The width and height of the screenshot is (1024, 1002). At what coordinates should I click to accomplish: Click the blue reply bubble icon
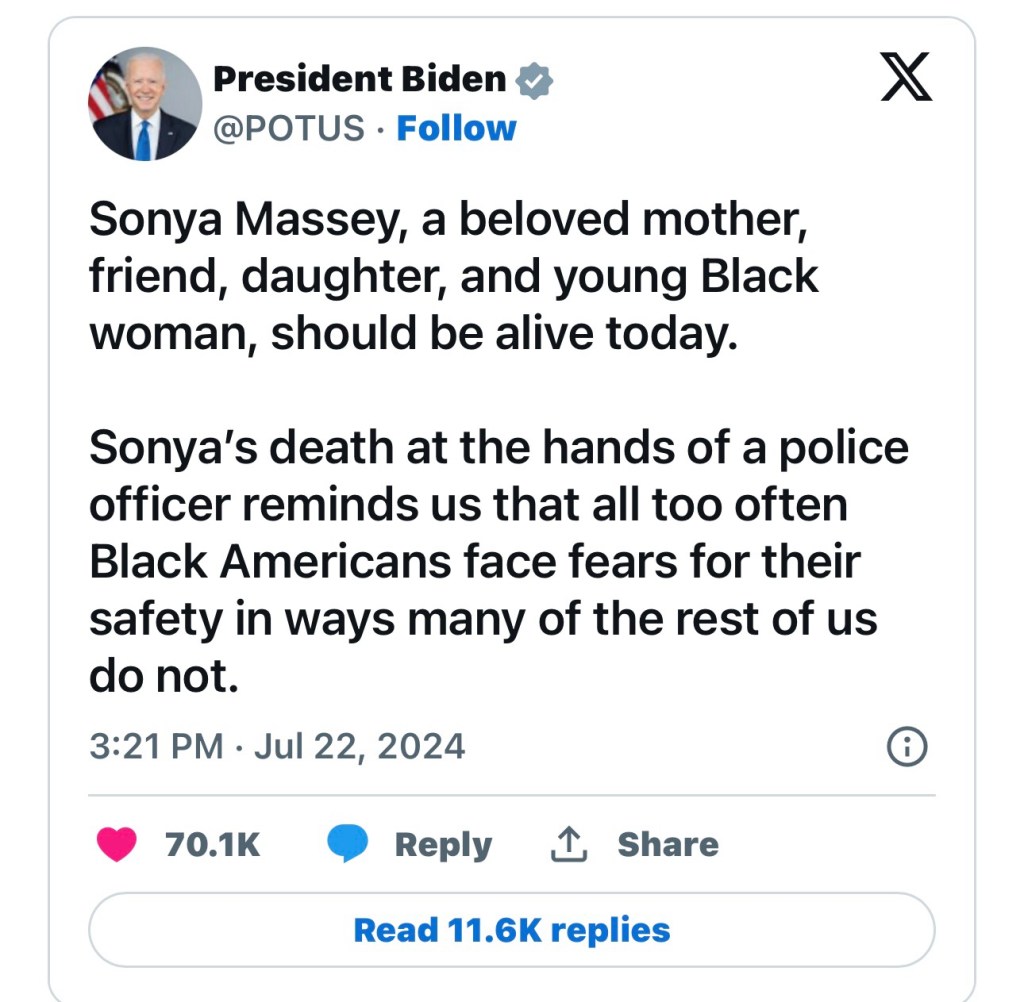click(347, 844)
